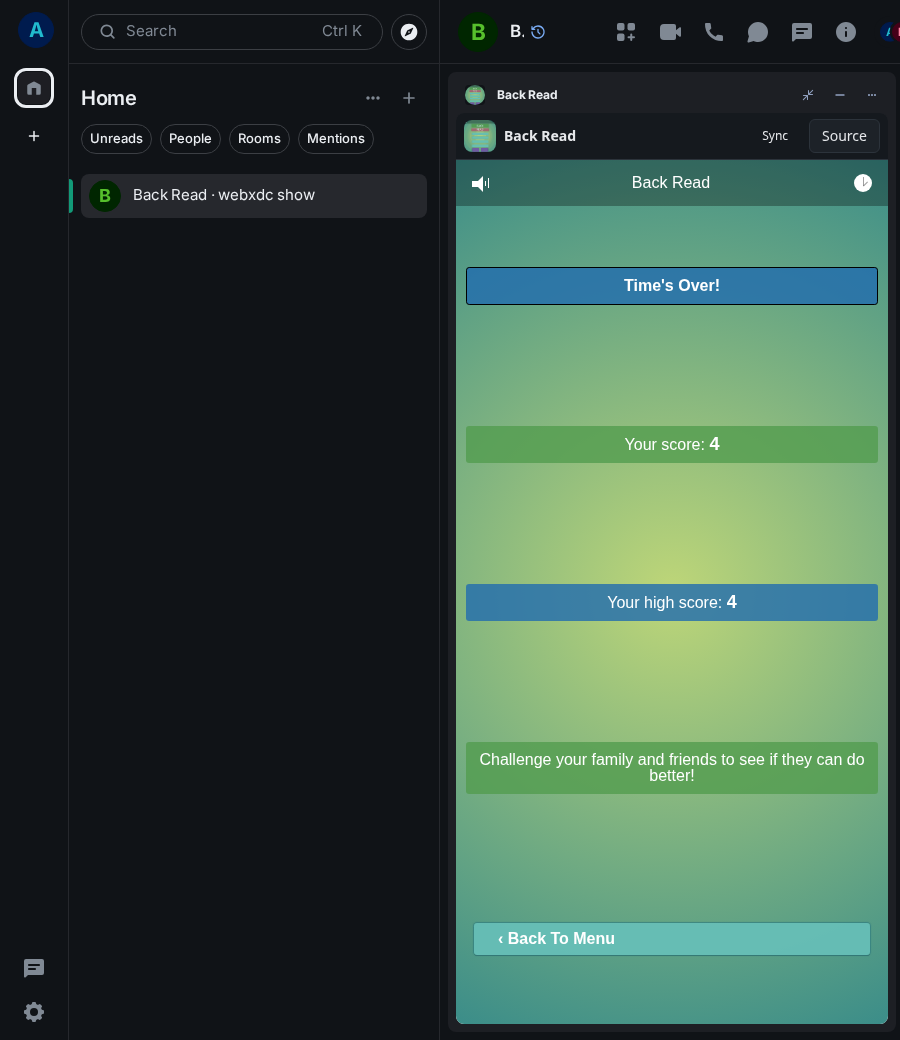This screenshot has width=900, height=1040.
Task: Click the "Challenge your family and friends" message
Action: click(672, 767)
